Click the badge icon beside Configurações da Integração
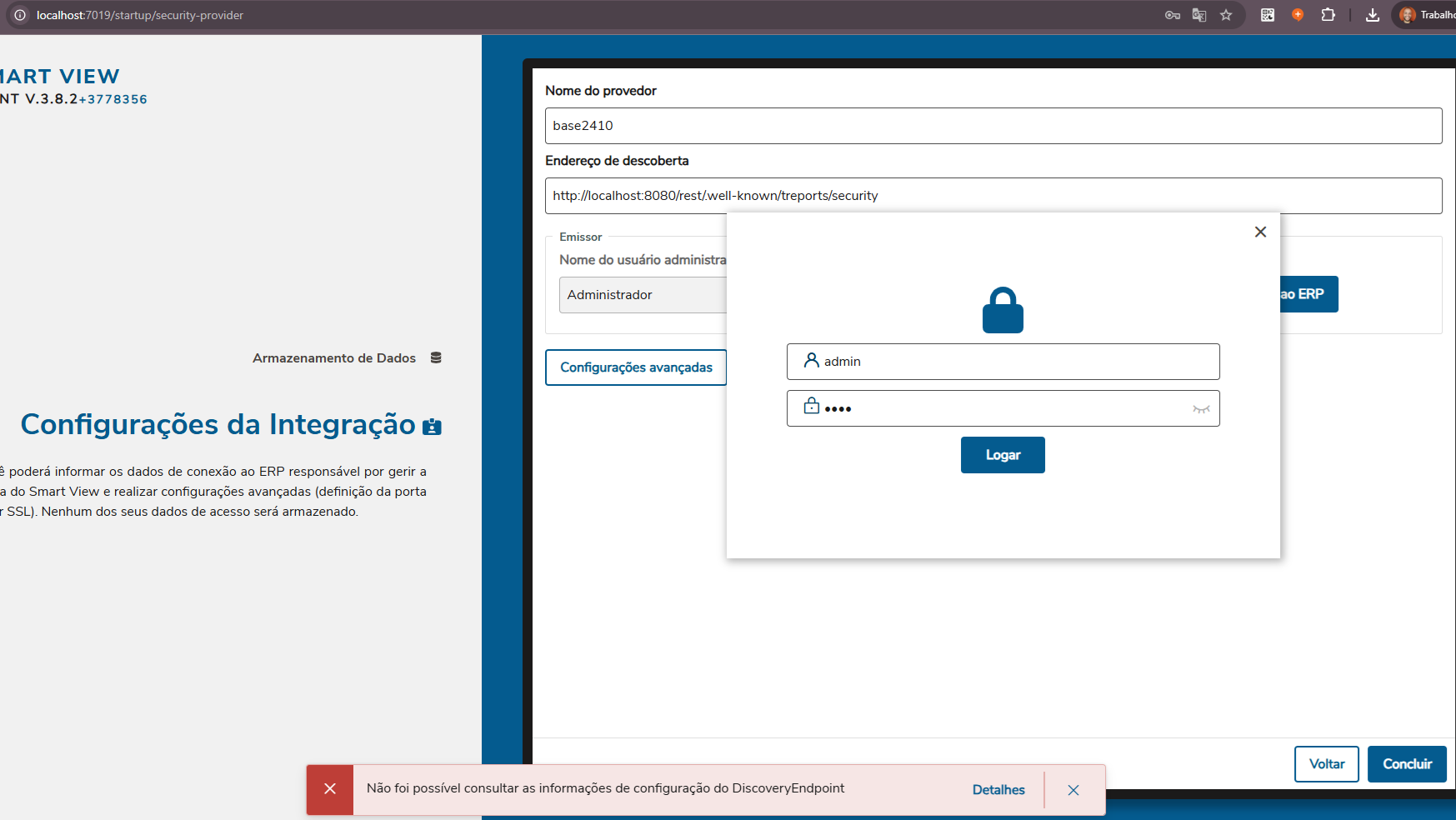Viewport: 1456px width, 820px height. [432, 427]
